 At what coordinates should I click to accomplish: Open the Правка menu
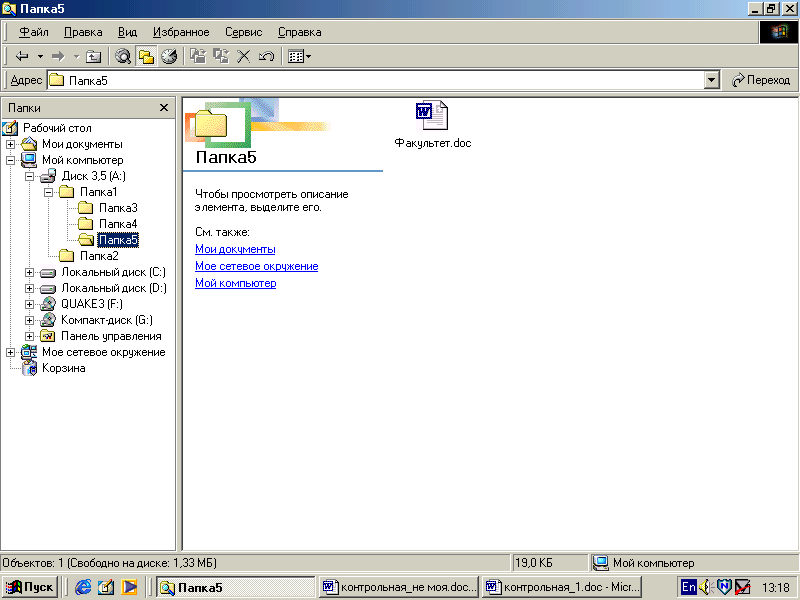pyautogui.click(x=83, y=32)
